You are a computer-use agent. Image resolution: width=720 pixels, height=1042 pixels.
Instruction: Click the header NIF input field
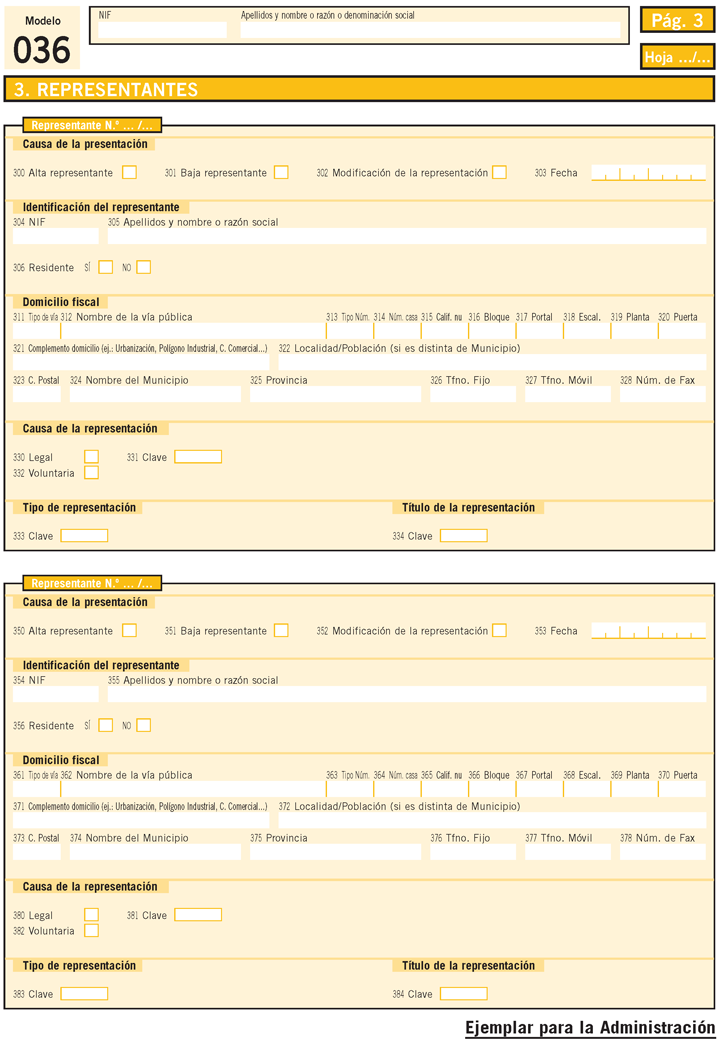tap(162, 30)
